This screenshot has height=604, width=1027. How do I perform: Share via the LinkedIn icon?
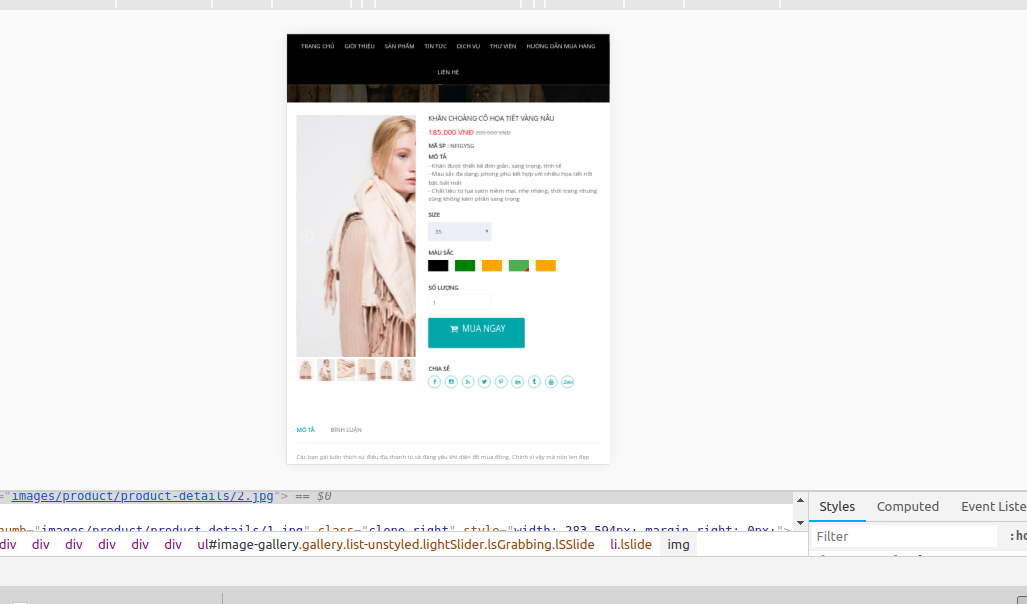pos(517,382)
